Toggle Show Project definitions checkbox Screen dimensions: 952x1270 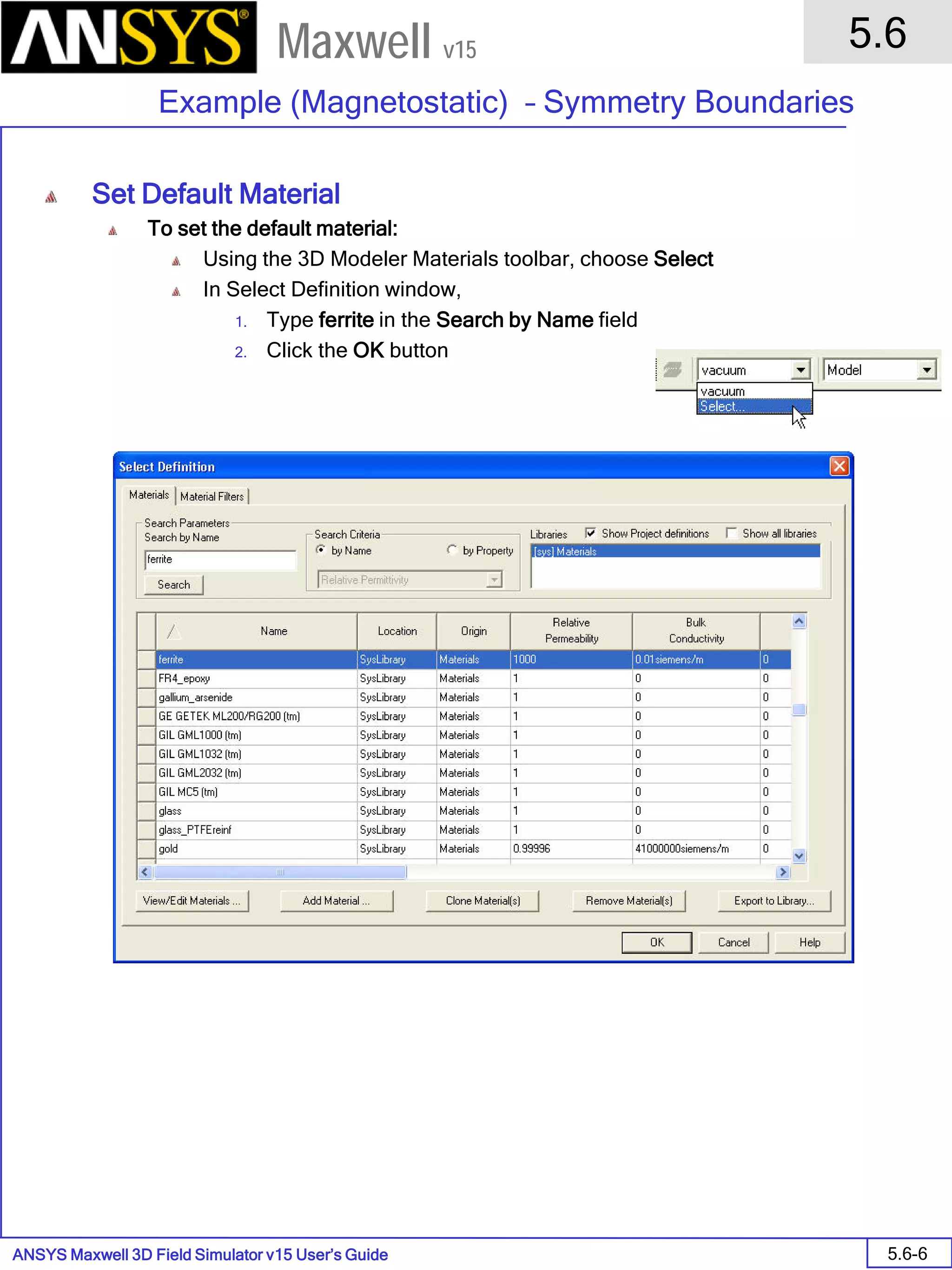590,533
